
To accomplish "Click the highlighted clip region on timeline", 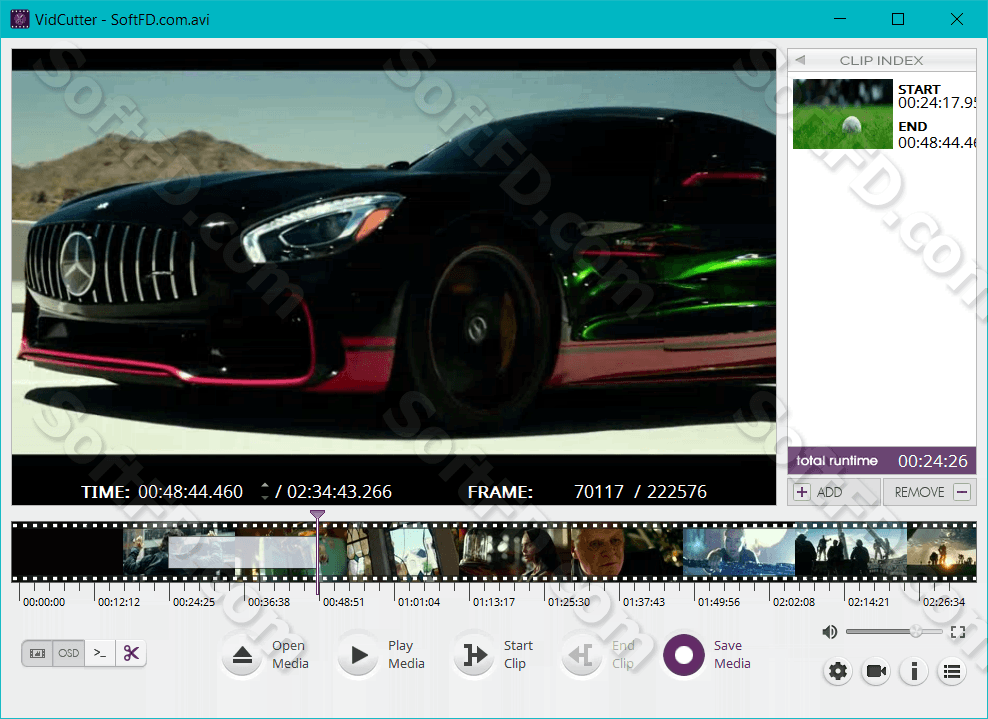I will (242, 552).
